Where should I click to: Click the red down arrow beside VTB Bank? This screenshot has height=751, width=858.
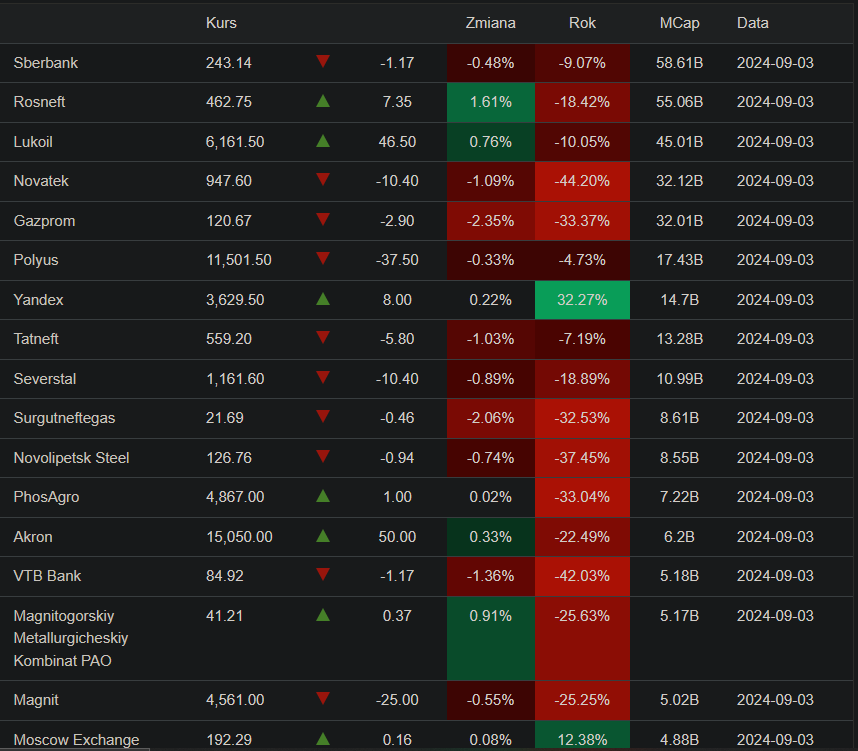(322, 575)
